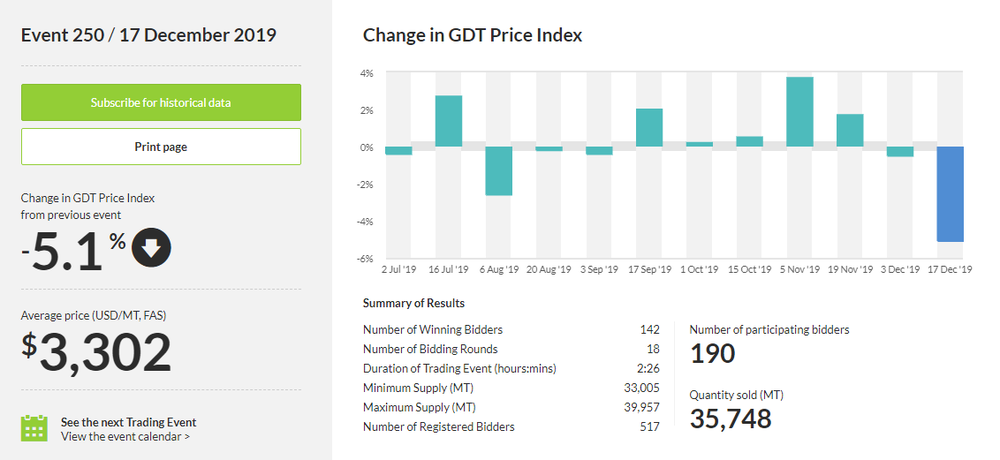Viewport: 1000px width, 460px height.
Task: Click the 3 Sep '19 chart bar
Action: click(x=599, y=151)
